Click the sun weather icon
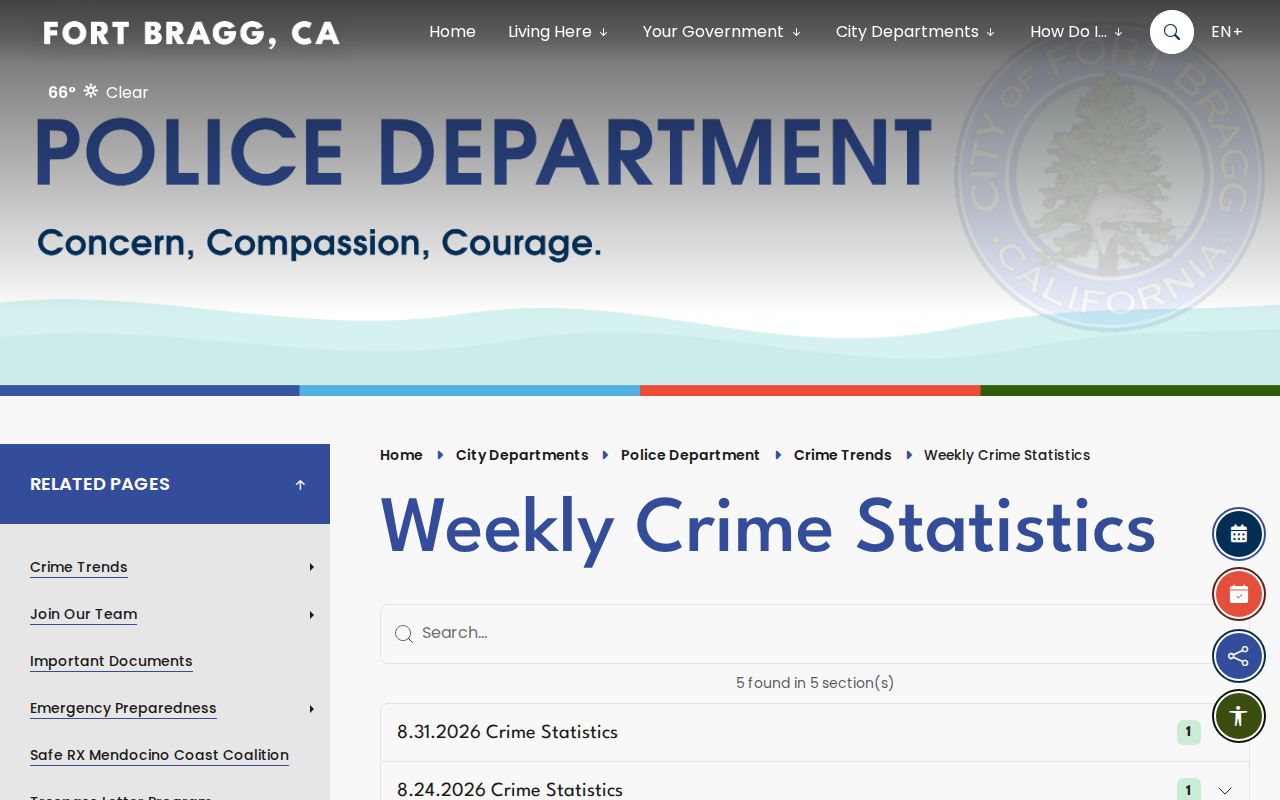 (x=91, y=91)
